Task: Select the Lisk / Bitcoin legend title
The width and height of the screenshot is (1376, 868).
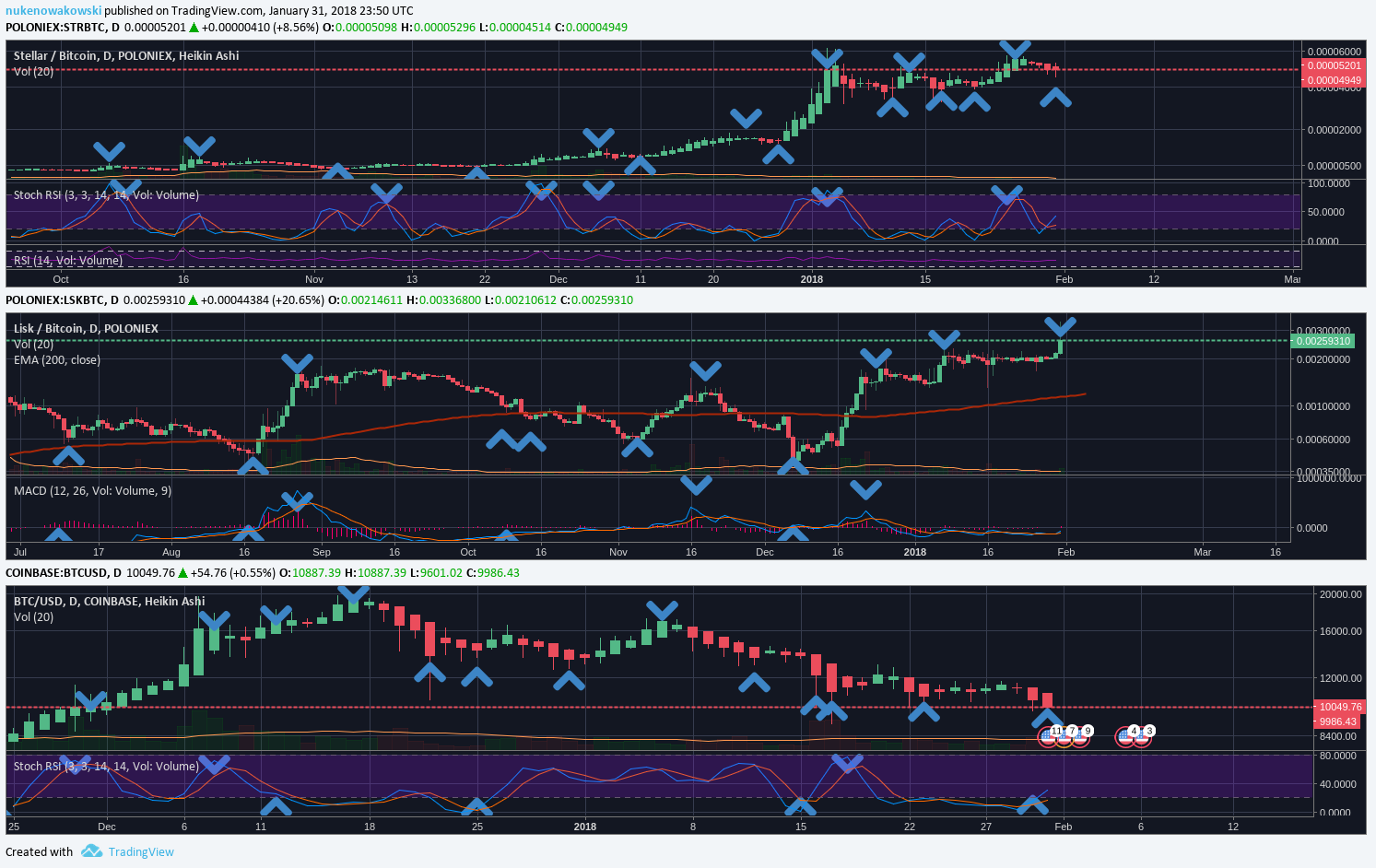Action: click(86, 328)
